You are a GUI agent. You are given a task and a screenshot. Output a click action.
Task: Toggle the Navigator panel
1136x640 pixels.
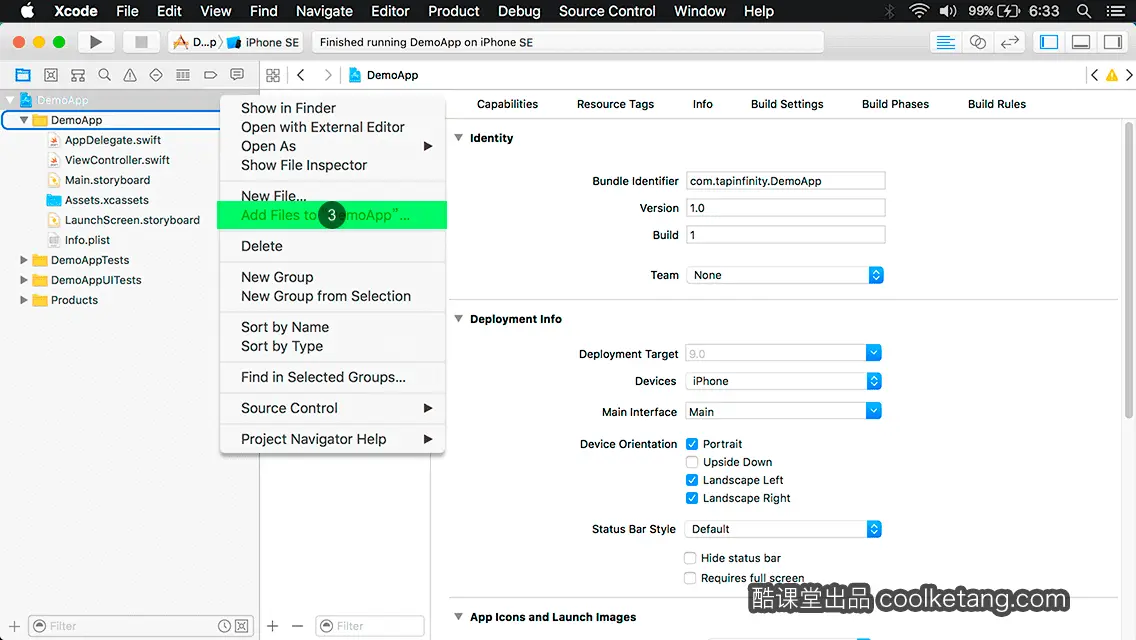1049,42
